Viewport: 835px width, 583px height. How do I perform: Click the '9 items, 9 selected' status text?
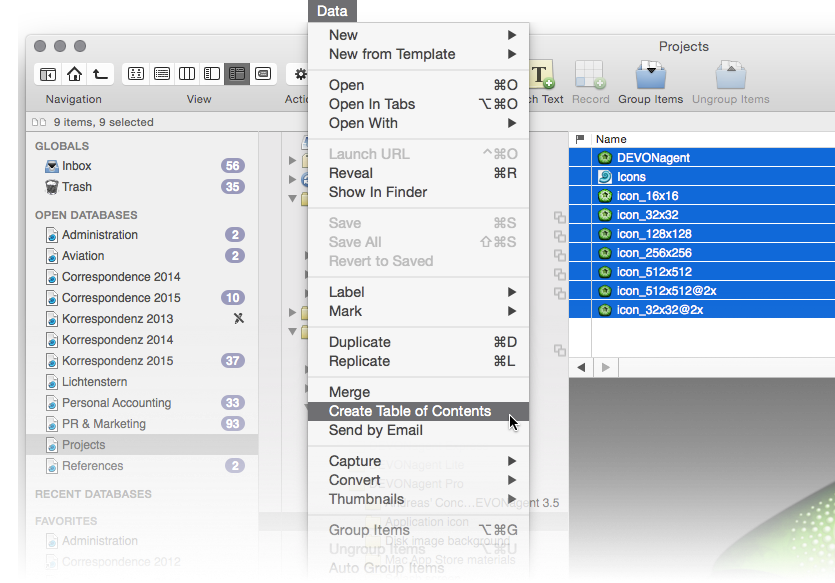click(x=103, y=122)
